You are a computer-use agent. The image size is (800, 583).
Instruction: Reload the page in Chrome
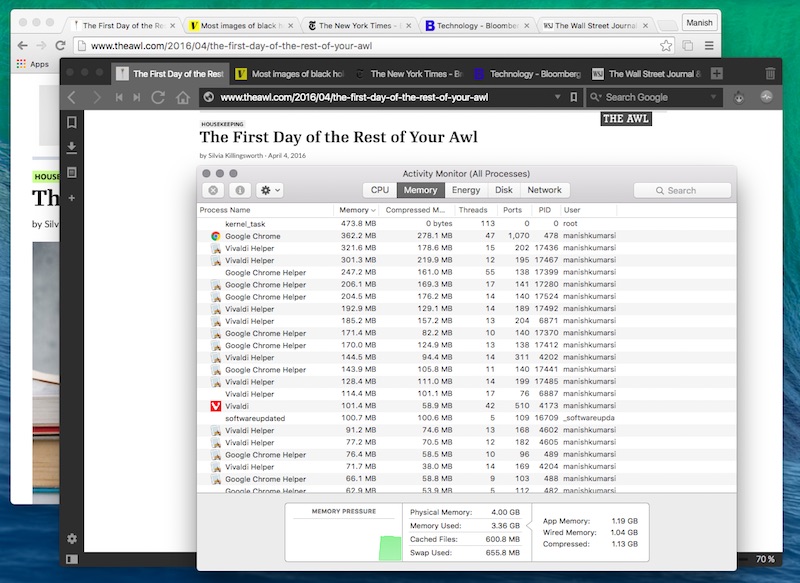[60, 45]
